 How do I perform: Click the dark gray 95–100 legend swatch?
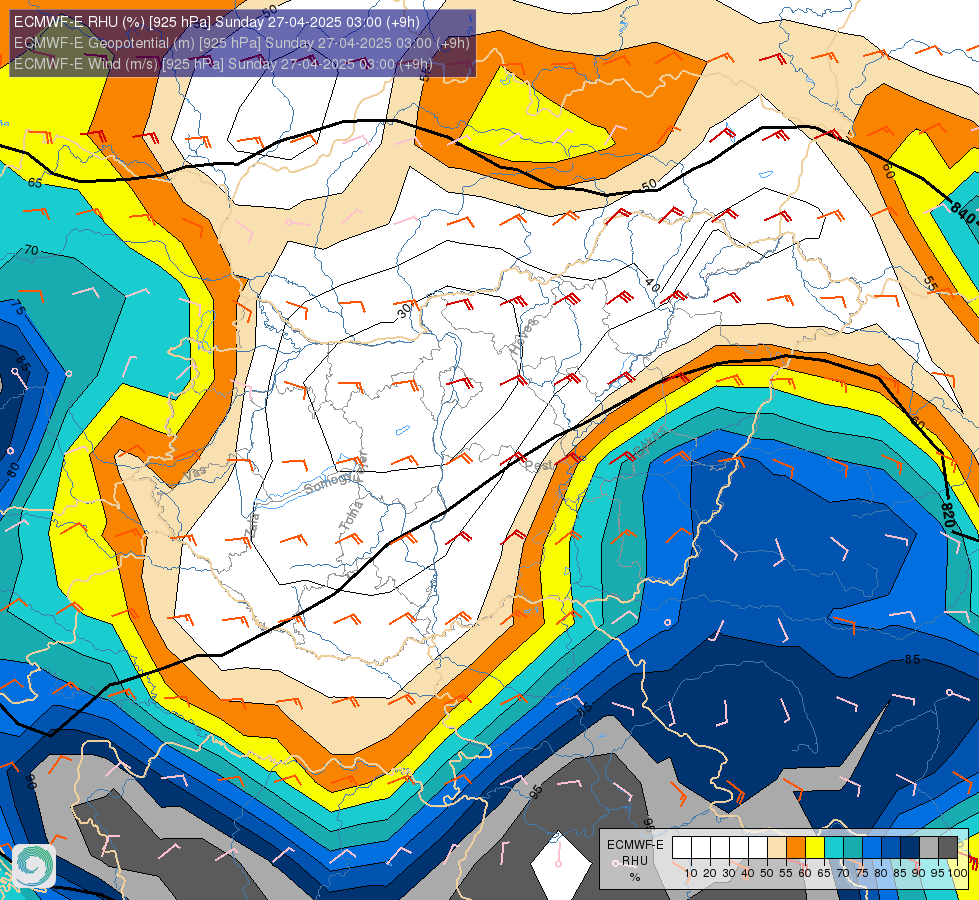pos(948,848)
